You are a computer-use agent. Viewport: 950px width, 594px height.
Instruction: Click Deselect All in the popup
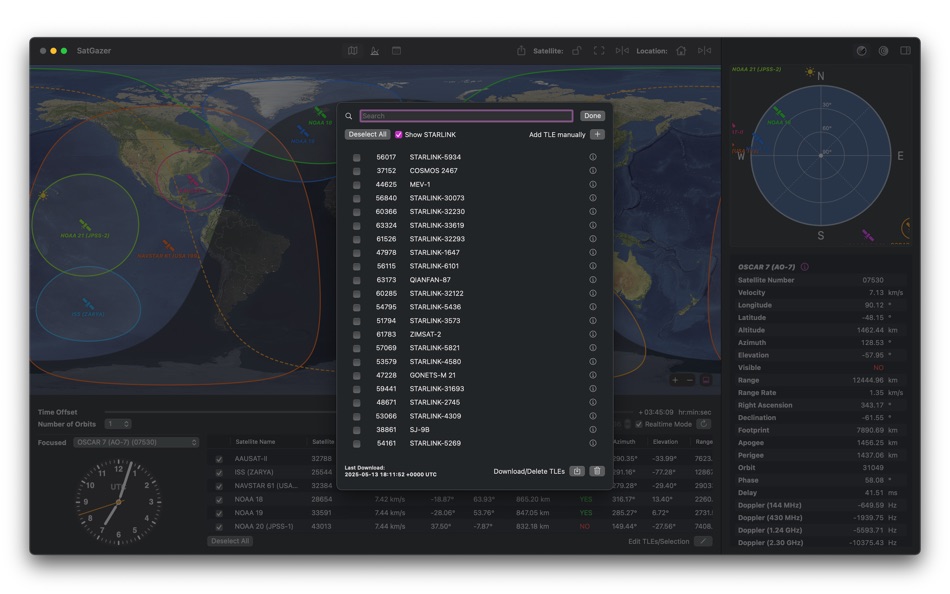click(367, 135)
